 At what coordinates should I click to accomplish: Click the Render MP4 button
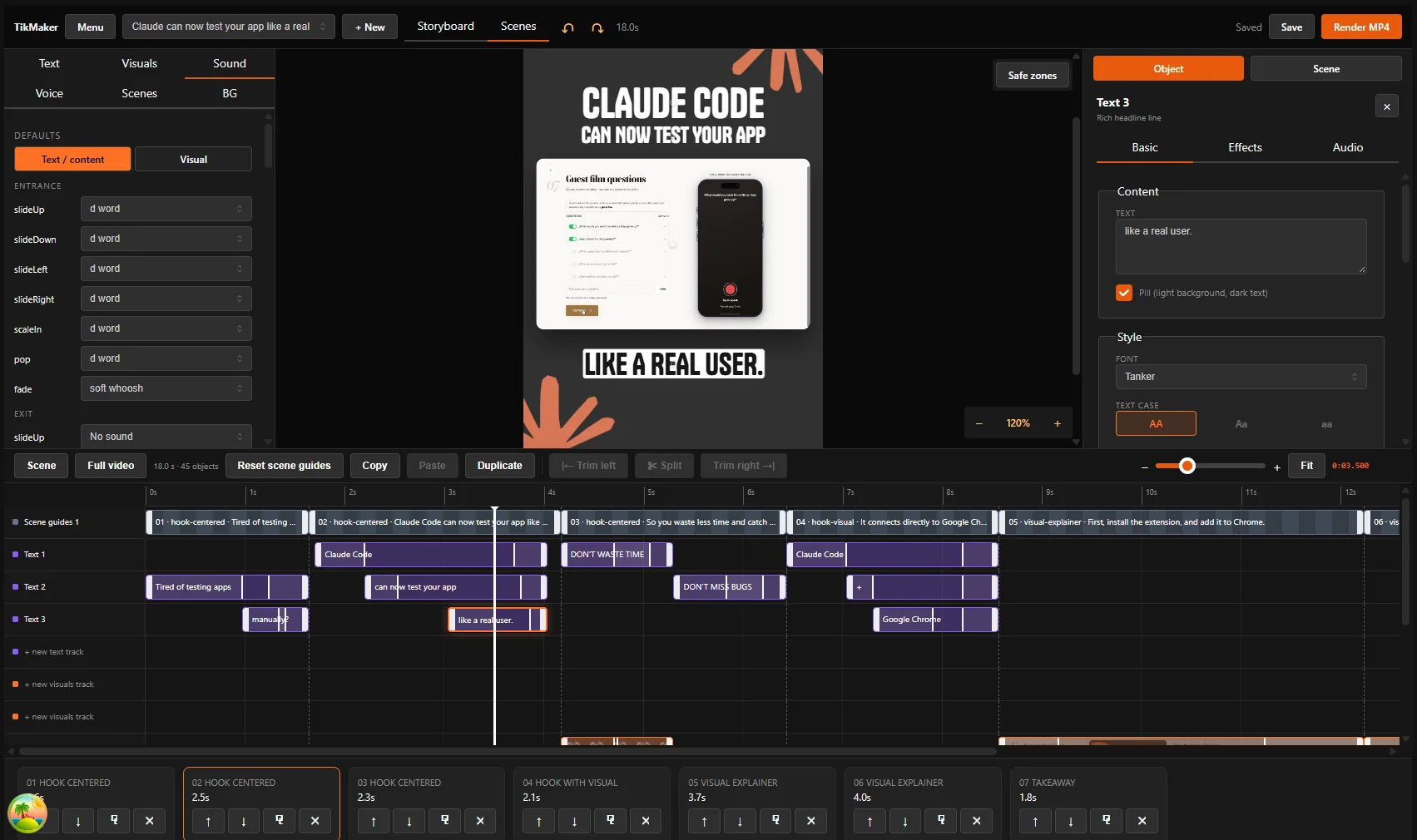click(x=1361, y=27)
